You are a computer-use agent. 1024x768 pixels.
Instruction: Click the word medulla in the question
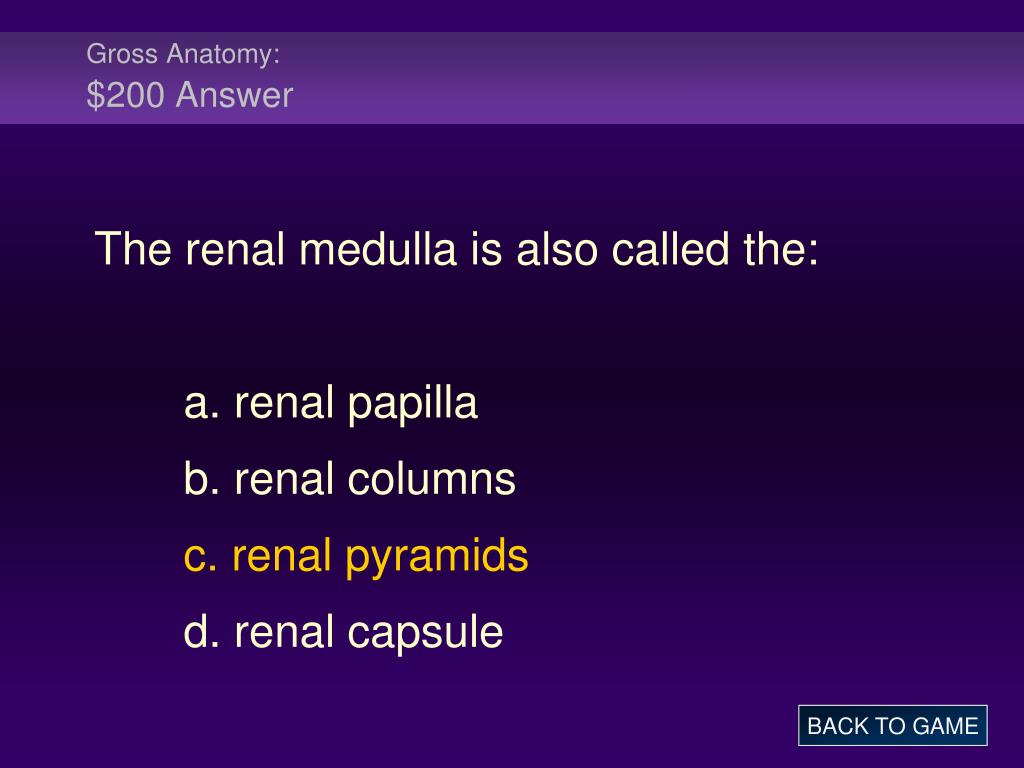[x=377, y=249]
